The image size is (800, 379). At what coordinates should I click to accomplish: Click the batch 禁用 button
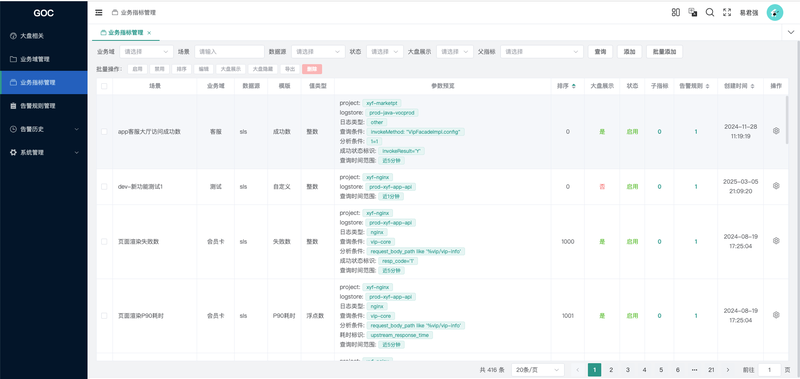pyautogui.click(x=159, y=69)
